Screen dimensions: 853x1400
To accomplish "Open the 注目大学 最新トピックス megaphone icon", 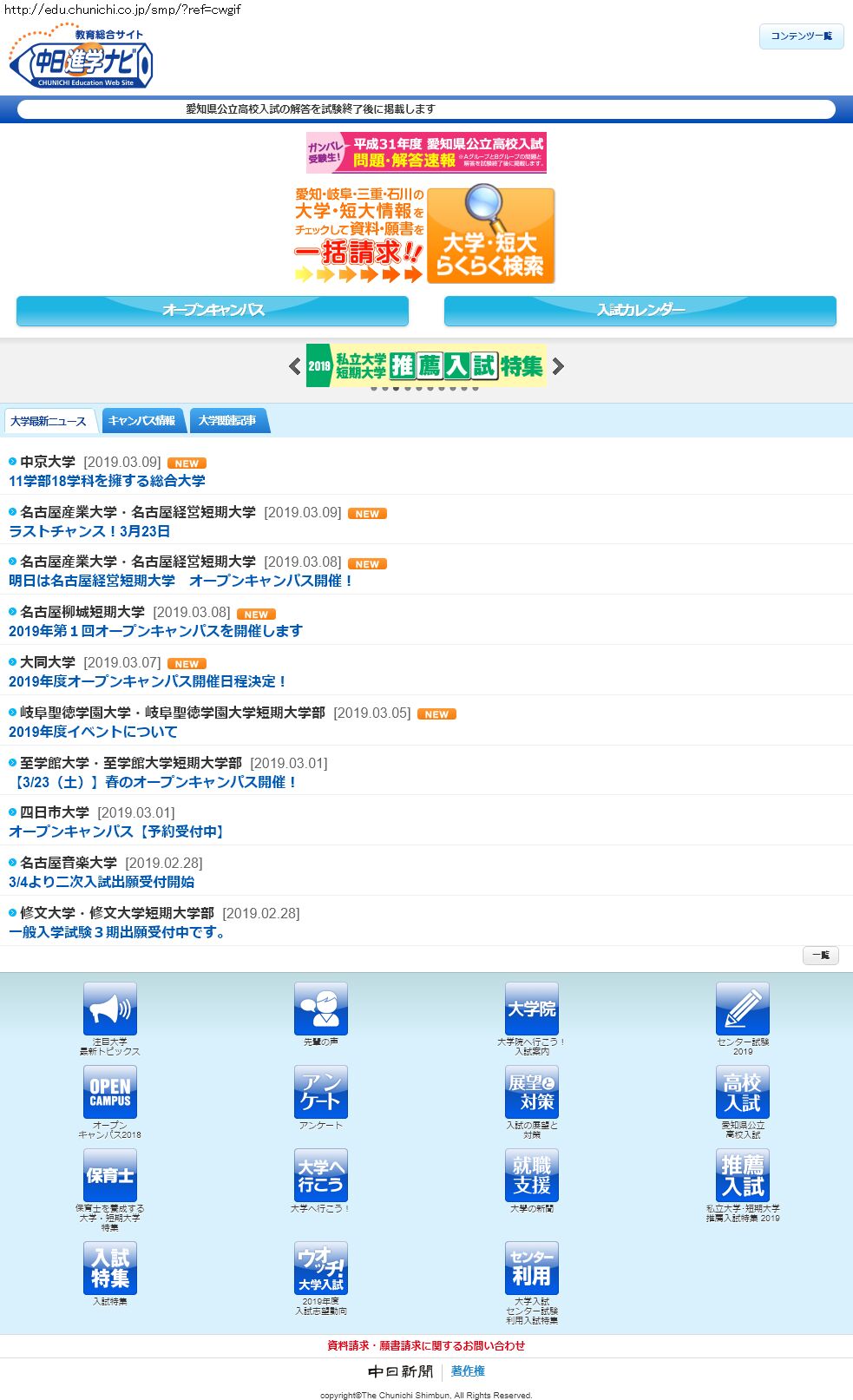I will [x=110, y=1009].
